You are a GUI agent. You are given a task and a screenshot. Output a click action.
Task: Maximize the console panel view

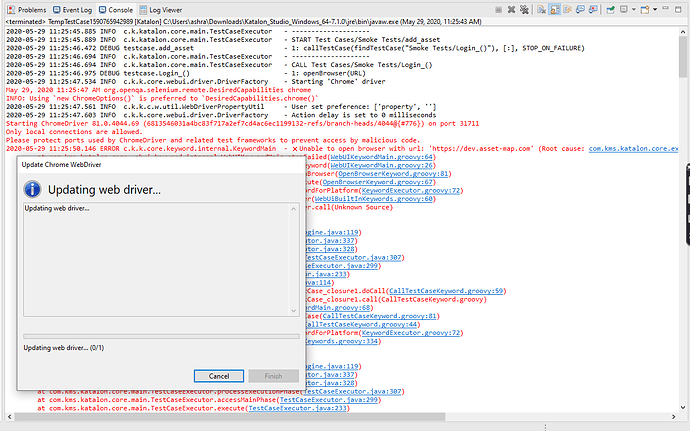[x=678, y=9]
